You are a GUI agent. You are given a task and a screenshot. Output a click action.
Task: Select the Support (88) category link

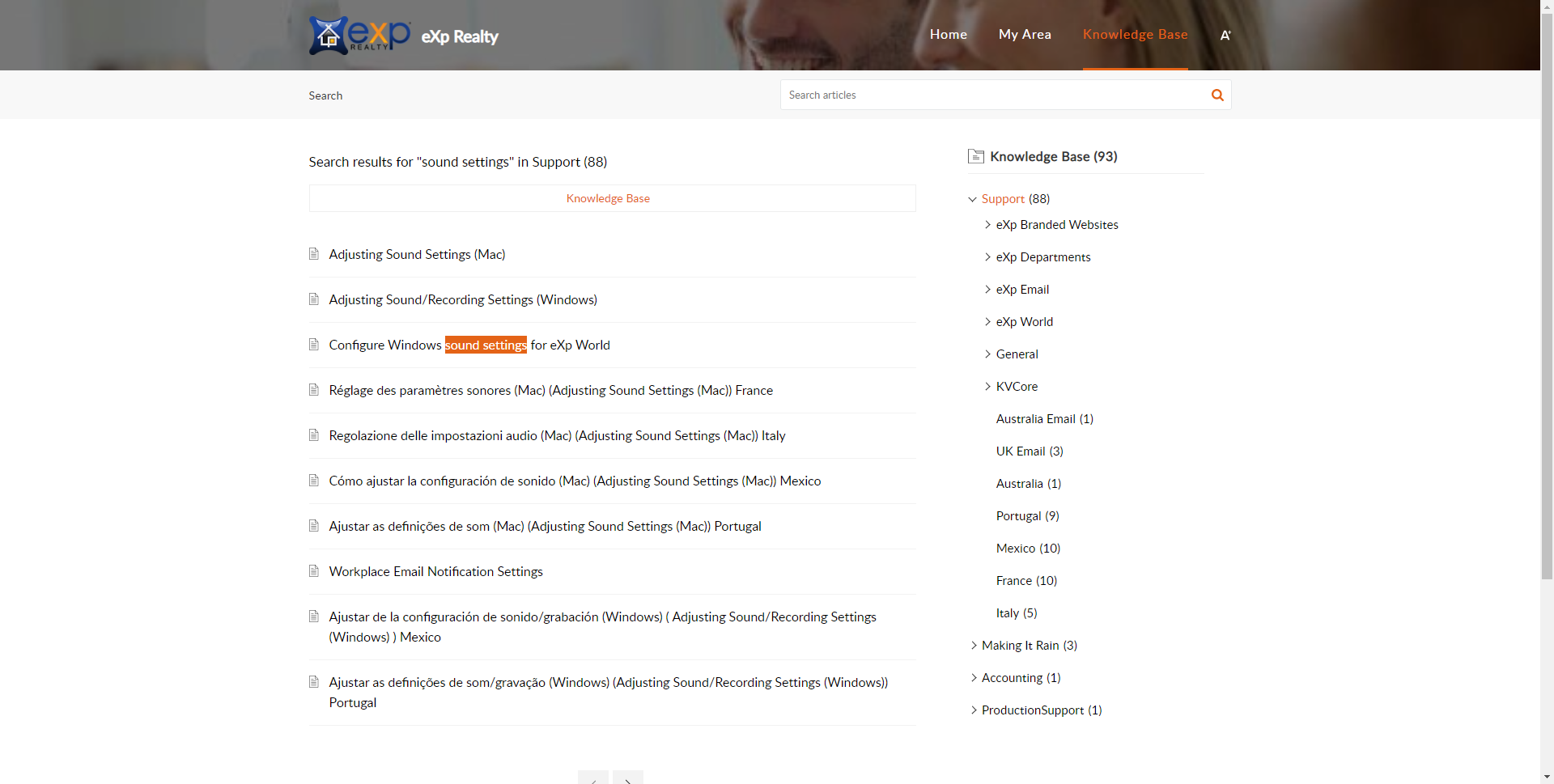pos(1015,199)
